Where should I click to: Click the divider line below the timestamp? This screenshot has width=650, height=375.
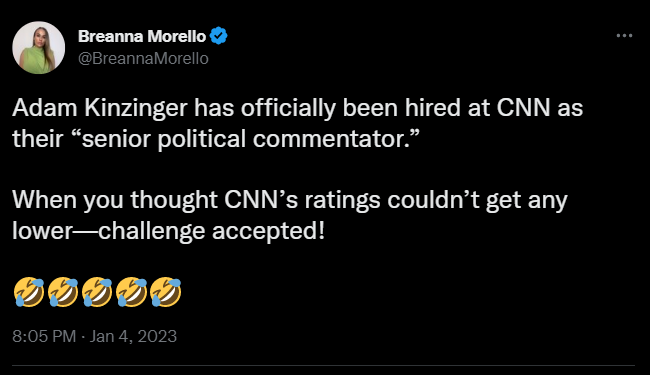pyautogui.click(x=323, y=365)
